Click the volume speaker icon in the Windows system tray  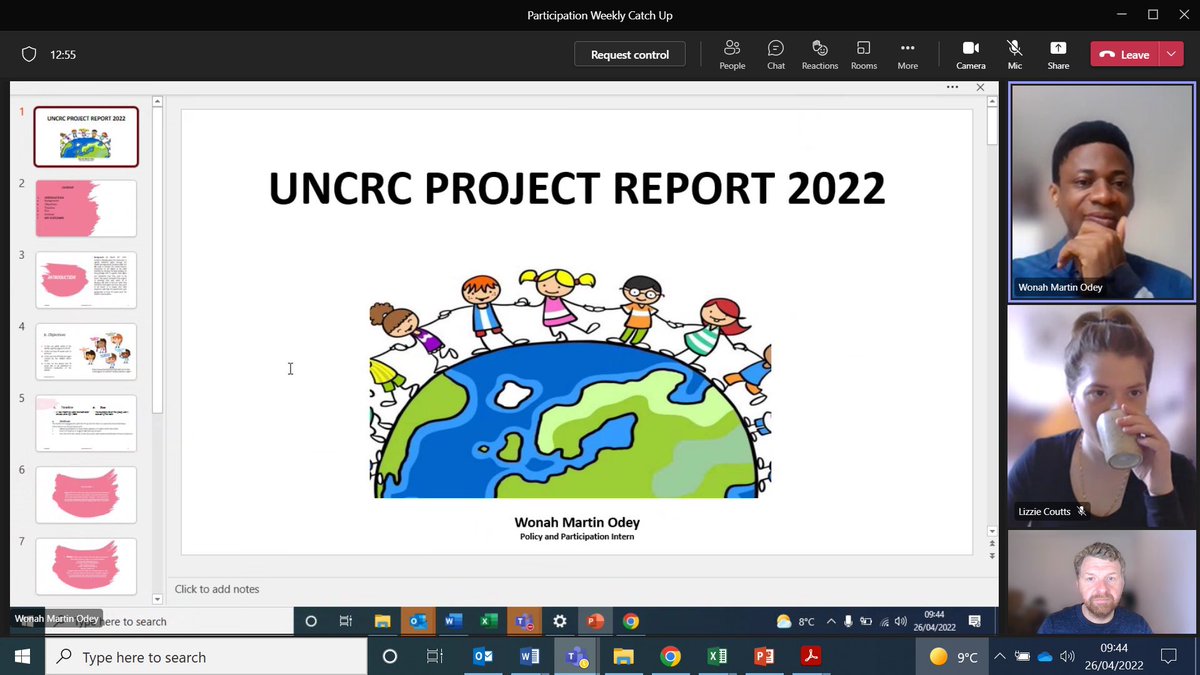[x=1067, y=657]
